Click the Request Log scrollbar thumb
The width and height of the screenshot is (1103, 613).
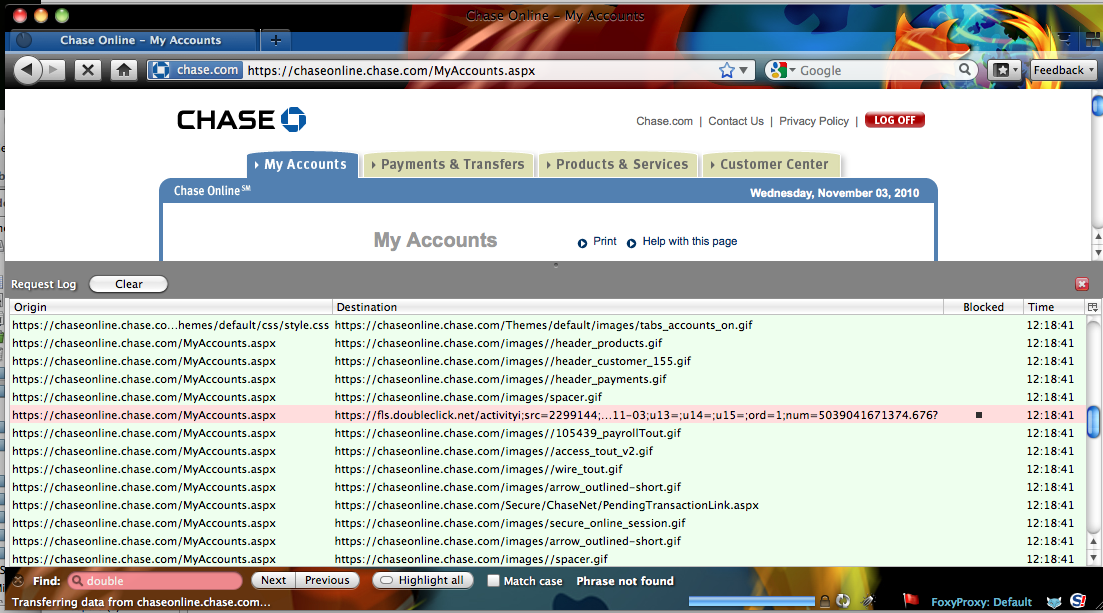[1093, 422]
